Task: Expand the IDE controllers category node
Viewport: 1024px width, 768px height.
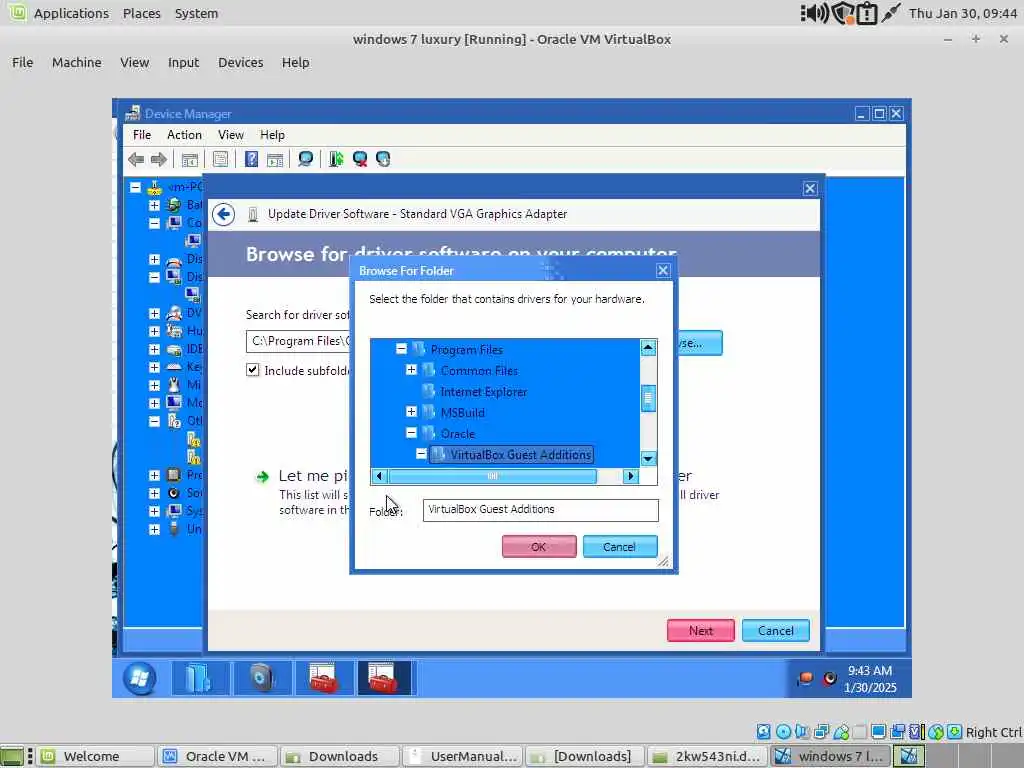Action: tap(154, 349)
